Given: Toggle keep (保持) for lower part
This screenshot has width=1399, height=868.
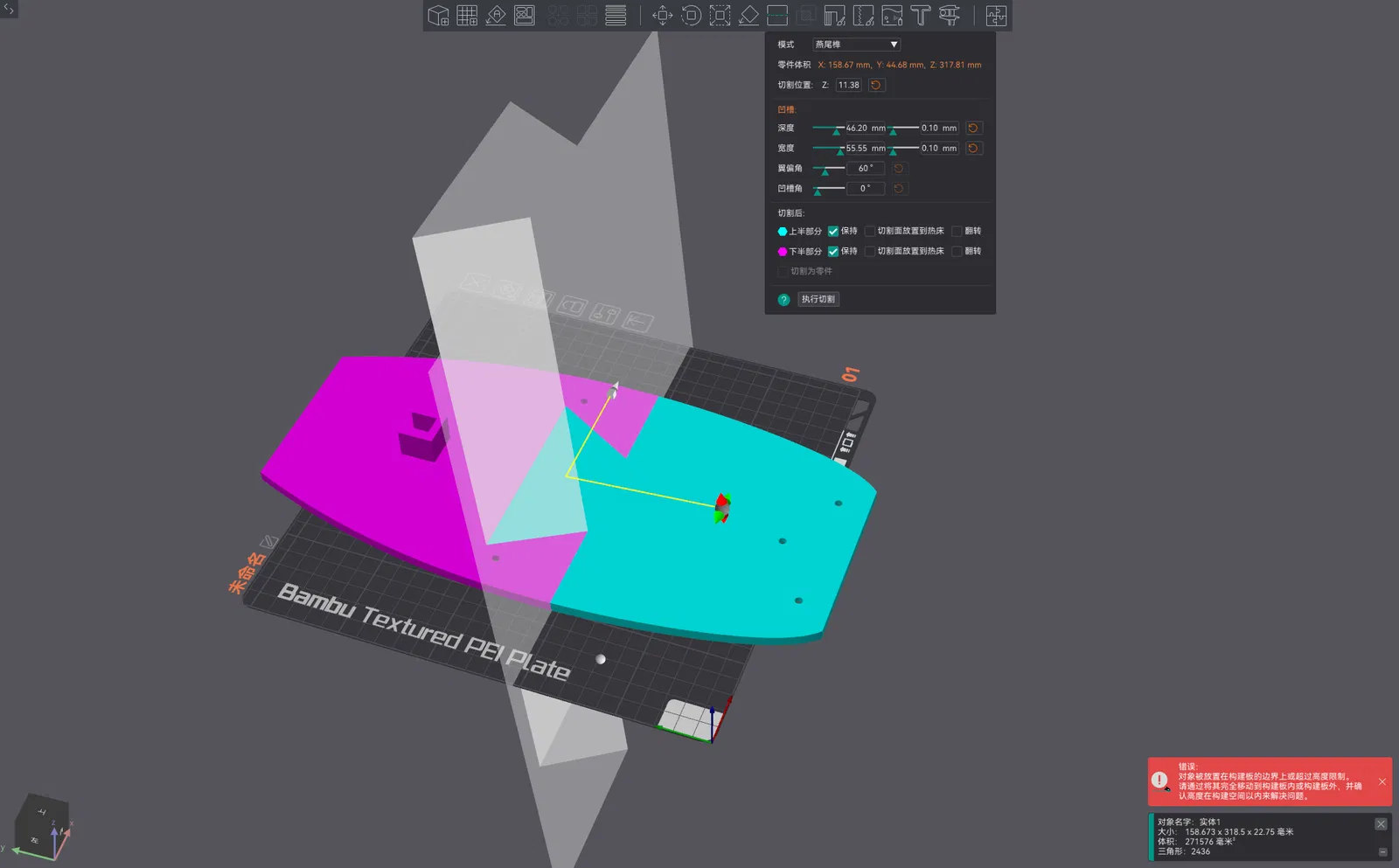Looking at the screenshot, I should pos(833,252).
